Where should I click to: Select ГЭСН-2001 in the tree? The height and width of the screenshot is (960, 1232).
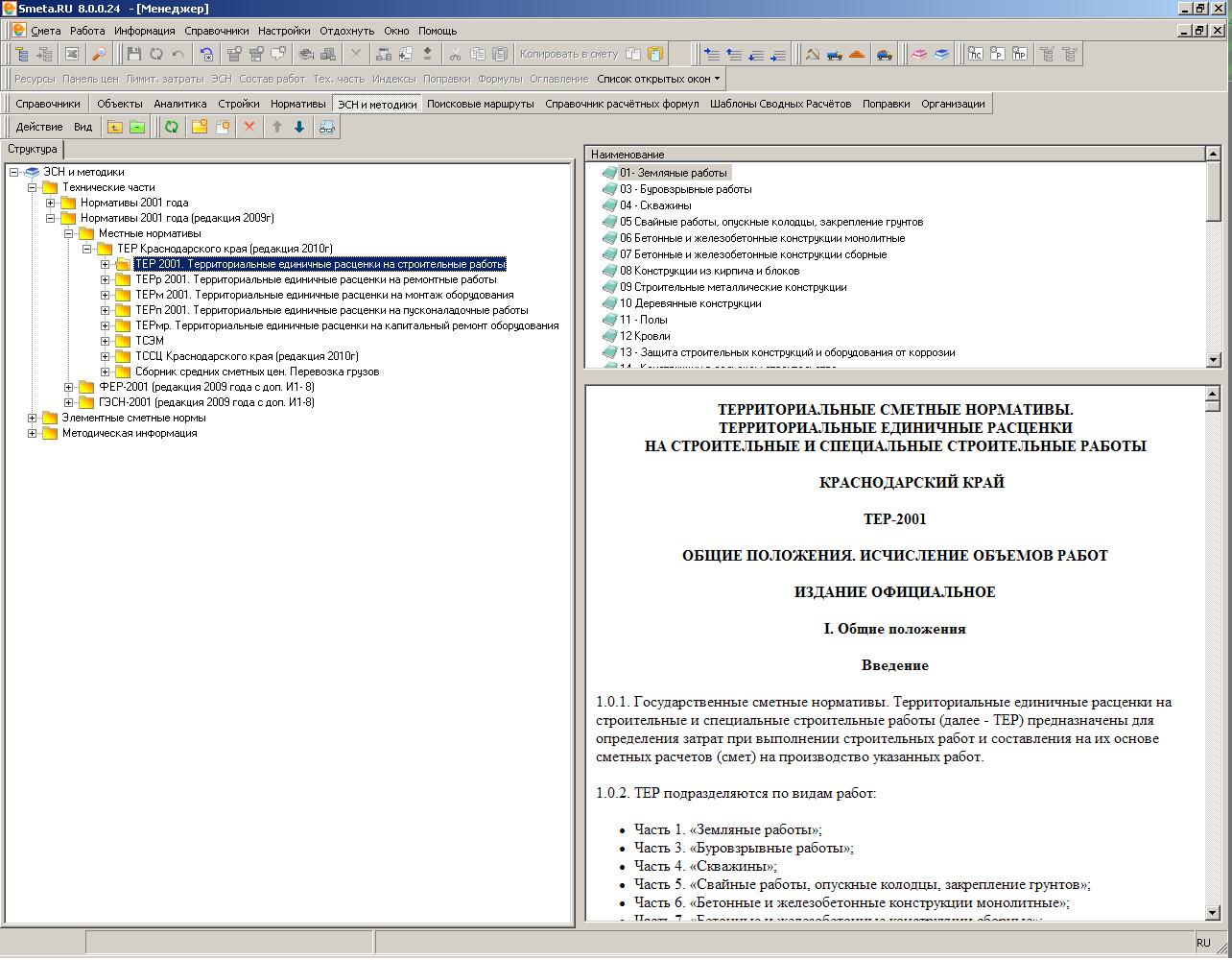tap(206, 402)
